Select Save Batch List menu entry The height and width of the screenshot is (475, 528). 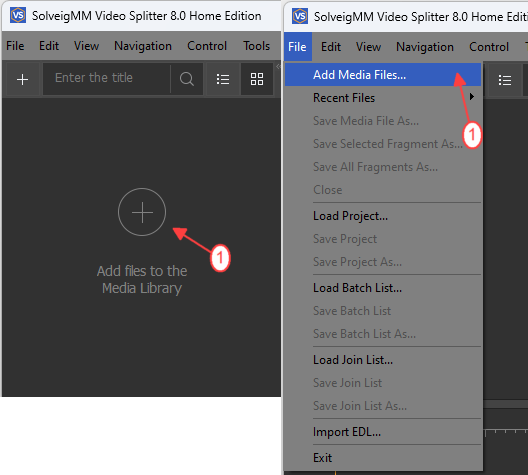(x=383, y=311)
